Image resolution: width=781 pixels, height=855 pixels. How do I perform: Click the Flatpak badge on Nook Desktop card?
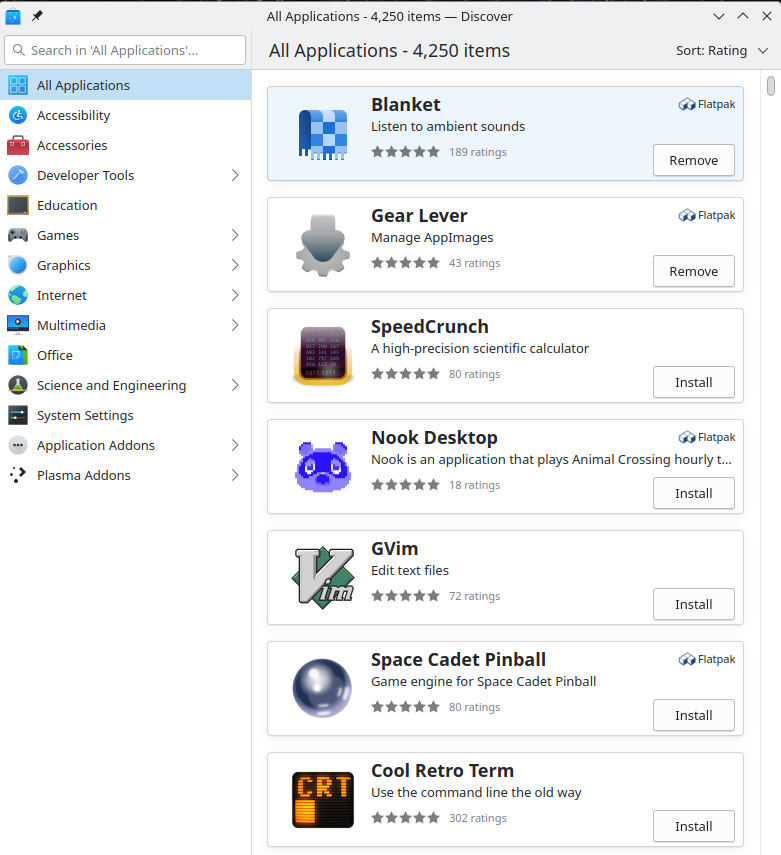coord(707,437)
